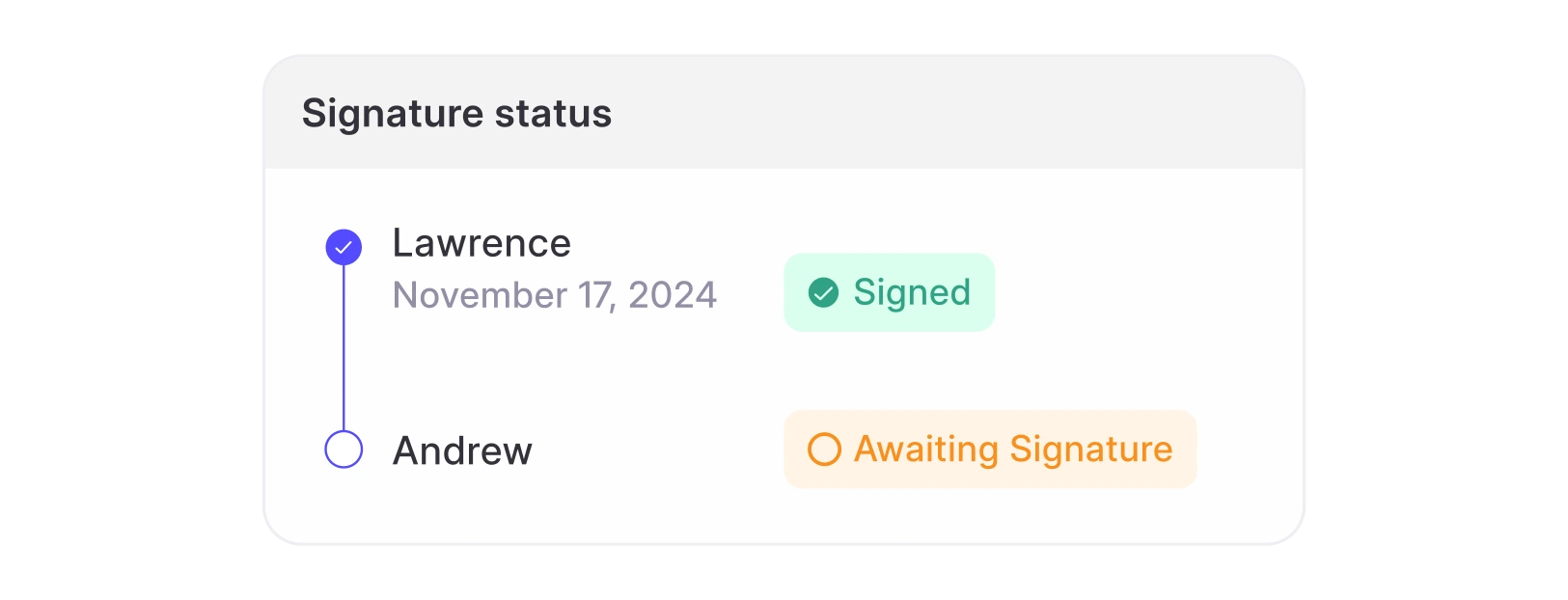Image resolution: width=1568 pixels, height=600 pixels.
Task: Click the word "Awaiting" in the orange badge
Action: click(x=926, y=450)
